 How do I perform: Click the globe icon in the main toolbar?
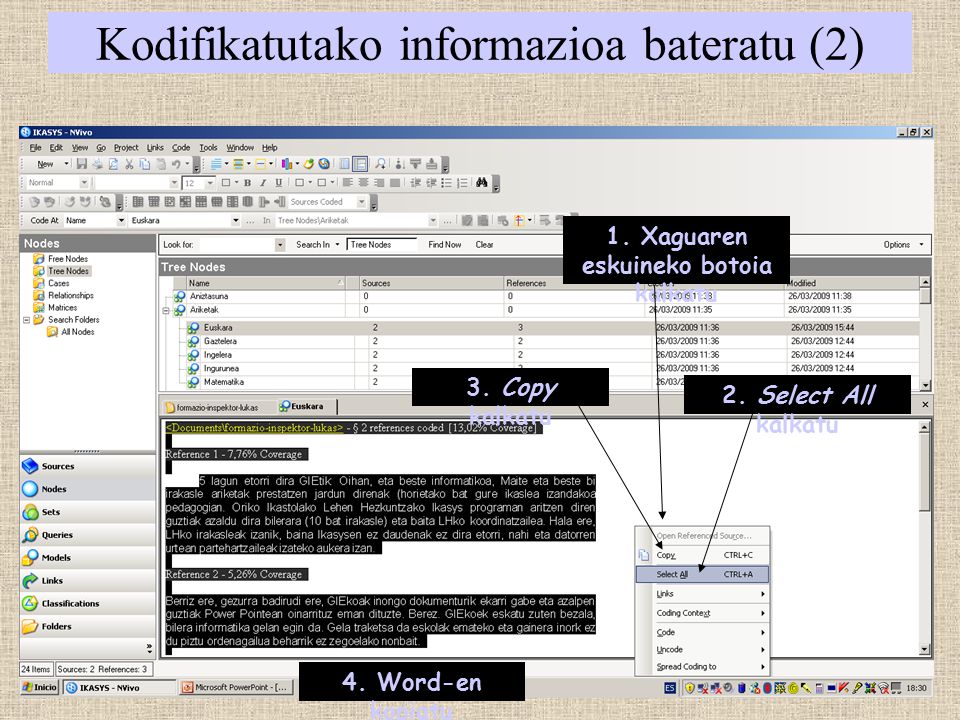[324, 164]
